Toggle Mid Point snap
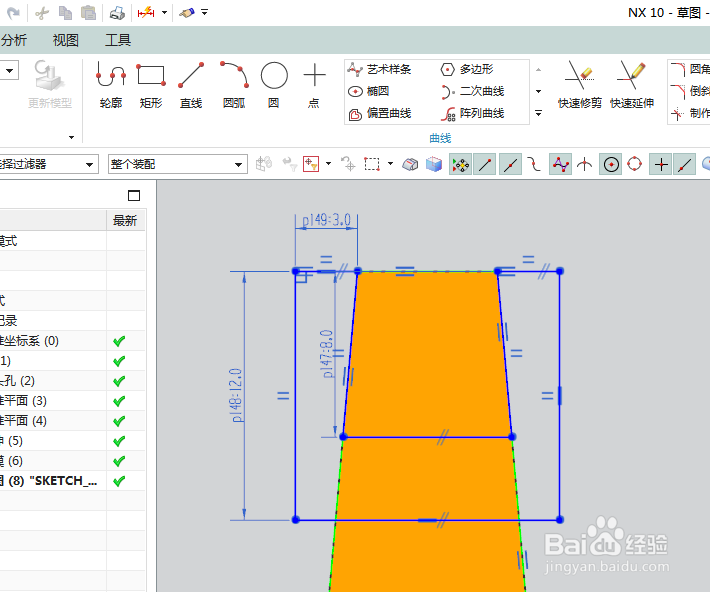The width and height of the screenshot is (710, 592). 510,164
